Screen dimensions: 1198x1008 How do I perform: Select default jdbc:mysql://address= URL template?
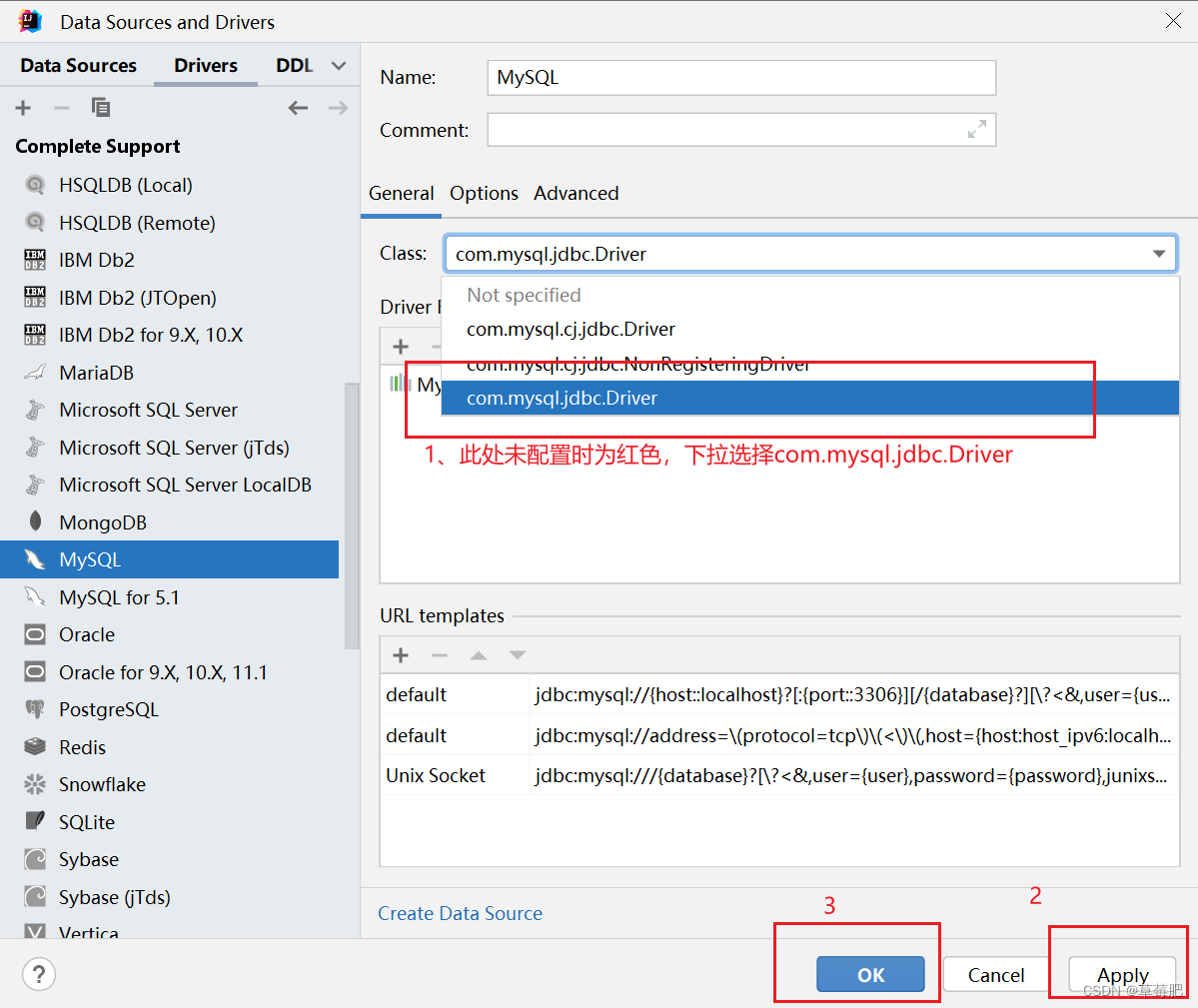click(779, 735)
